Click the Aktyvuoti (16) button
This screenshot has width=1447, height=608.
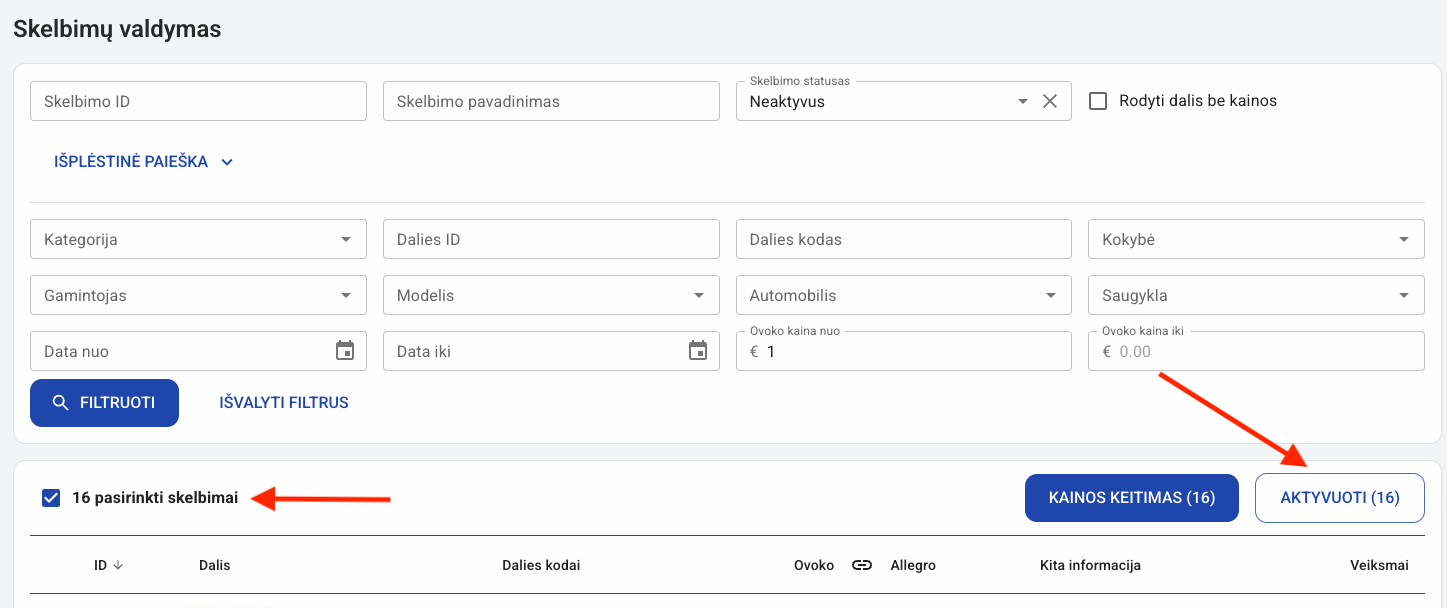click(1339, 498)
